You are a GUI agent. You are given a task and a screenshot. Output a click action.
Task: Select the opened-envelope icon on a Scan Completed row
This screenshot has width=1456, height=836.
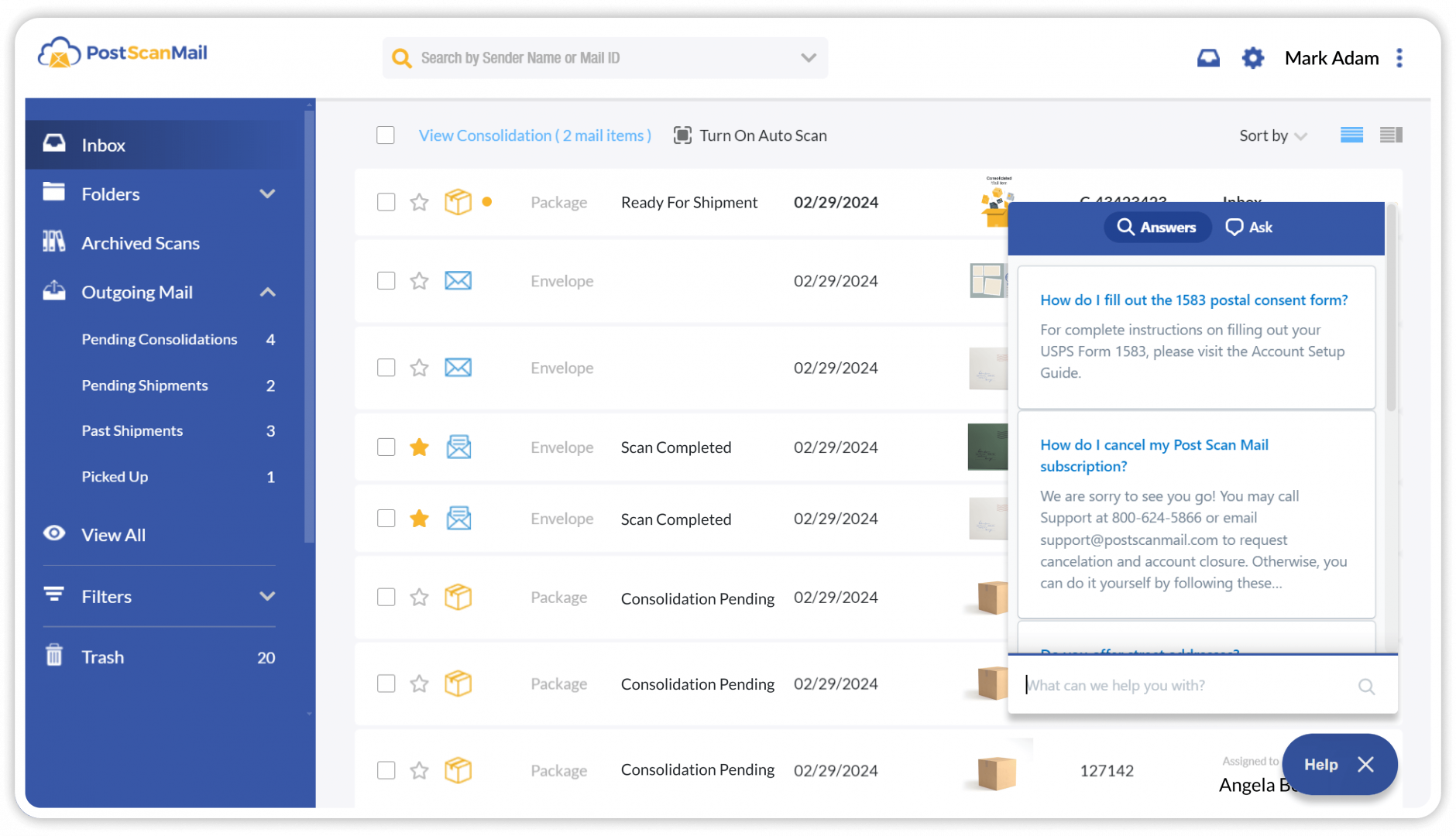pyautogui.click(x=458, y=447)
